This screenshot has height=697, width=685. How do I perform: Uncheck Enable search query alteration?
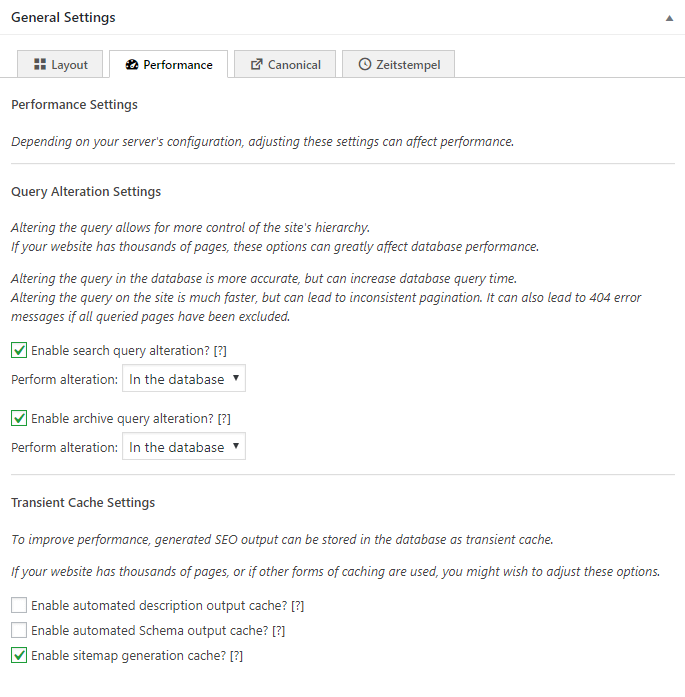pyautogui.click(x=19, y=350)
